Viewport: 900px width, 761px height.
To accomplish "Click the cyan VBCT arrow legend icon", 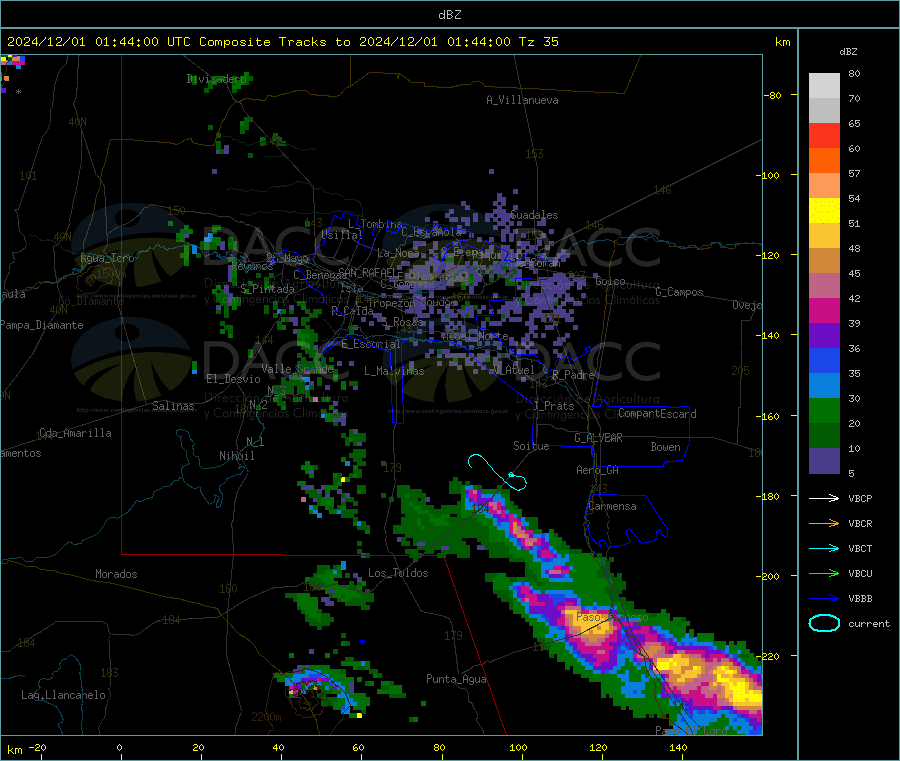I will [x=824, y=548].
